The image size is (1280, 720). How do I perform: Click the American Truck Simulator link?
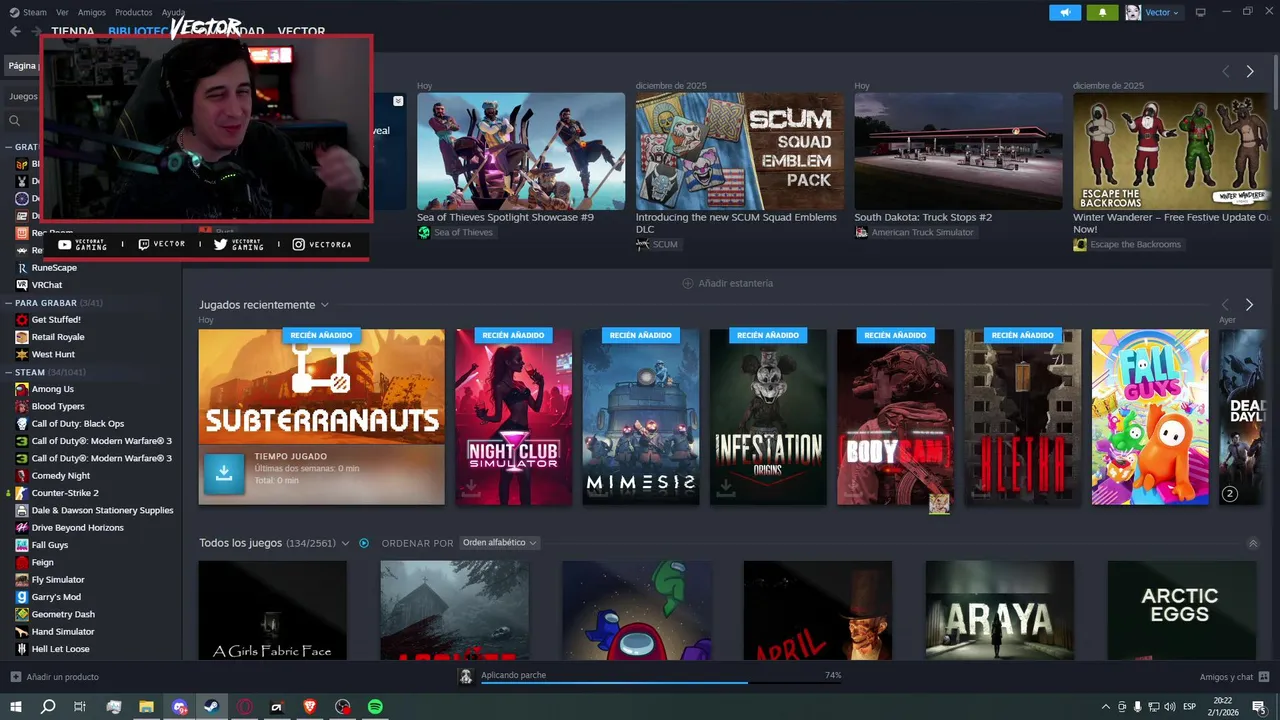pos(922,232)
